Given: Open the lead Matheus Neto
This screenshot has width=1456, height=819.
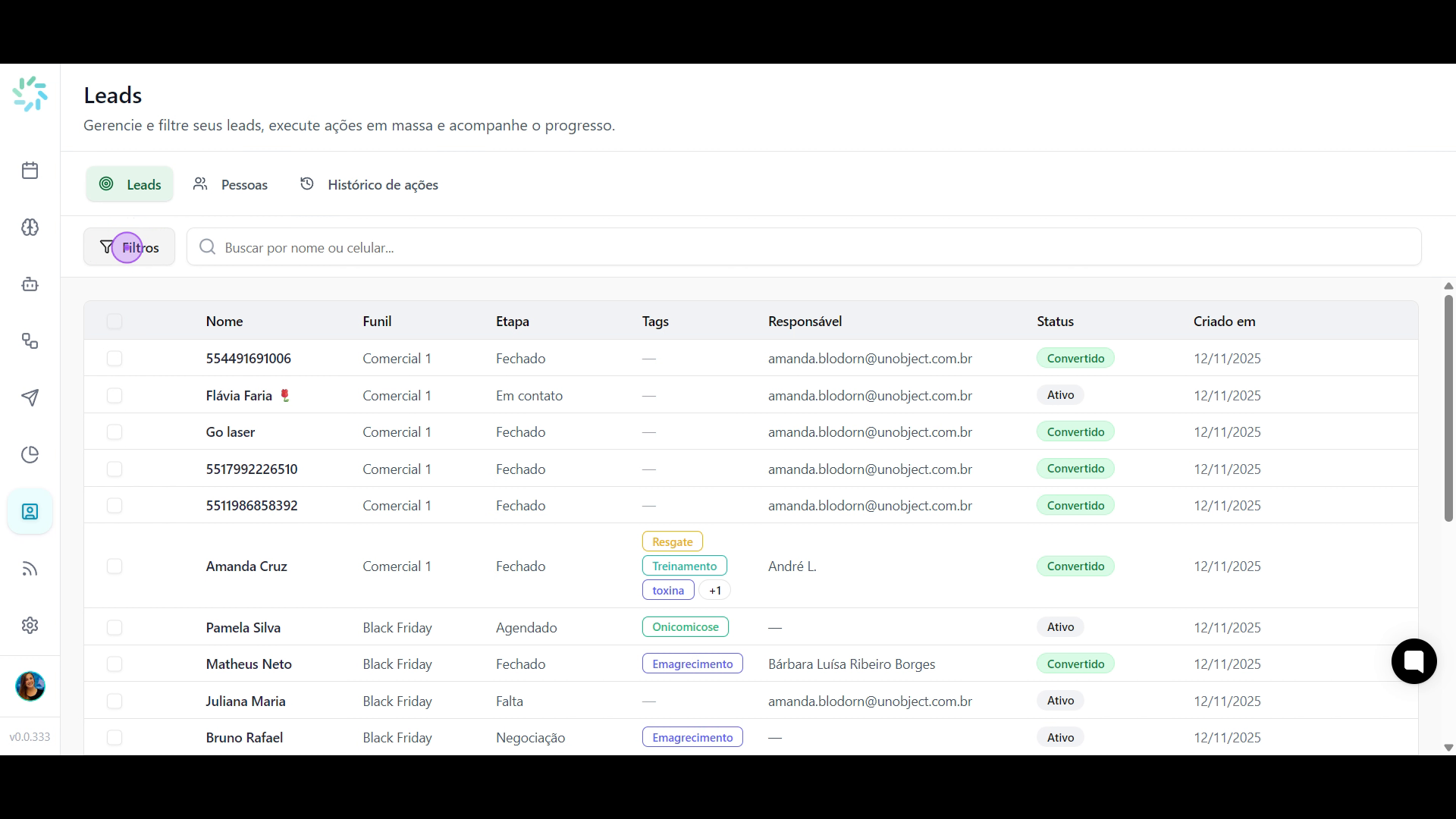Looking at the screenshot, I should point(249,664).
